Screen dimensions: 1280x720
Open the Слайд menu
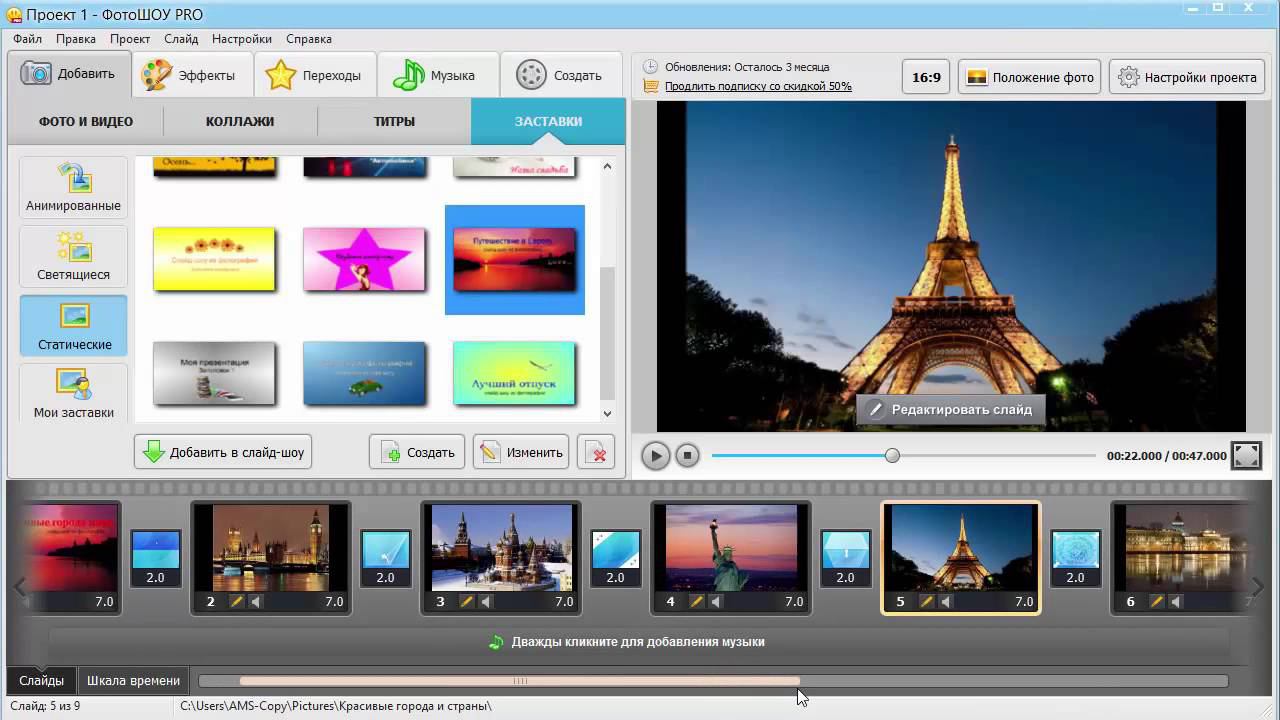(181, 39)
